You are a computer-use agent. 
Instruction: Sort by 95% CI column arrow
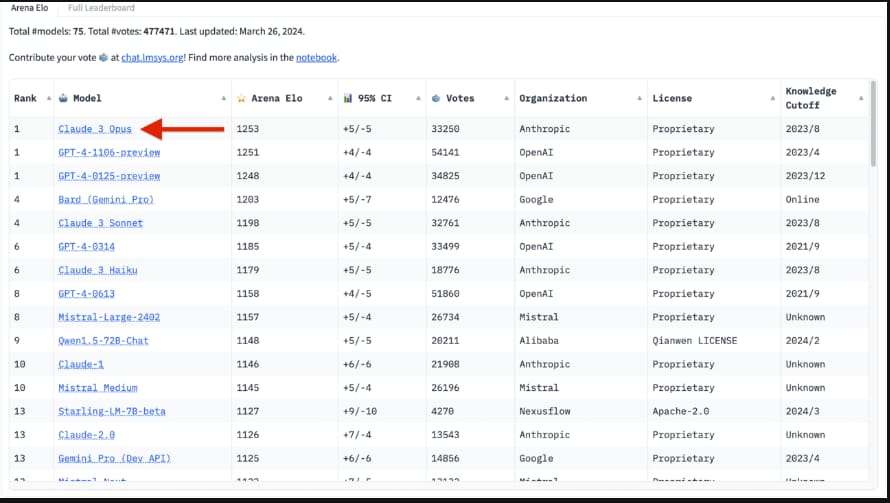(x=418, y=98)
